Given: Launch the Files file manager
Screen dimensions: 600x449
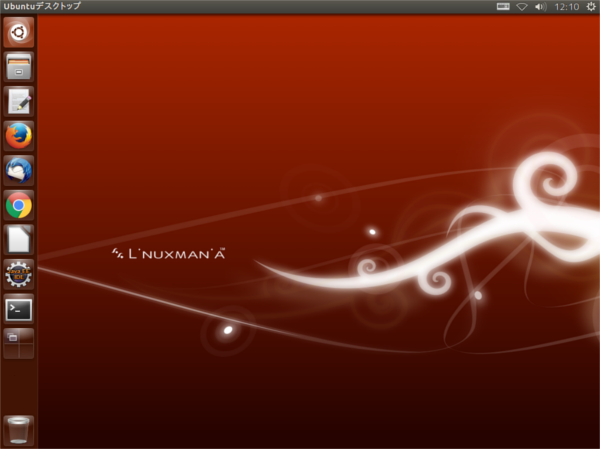Looking at the screenshot, I should click(x=18, y=67).
